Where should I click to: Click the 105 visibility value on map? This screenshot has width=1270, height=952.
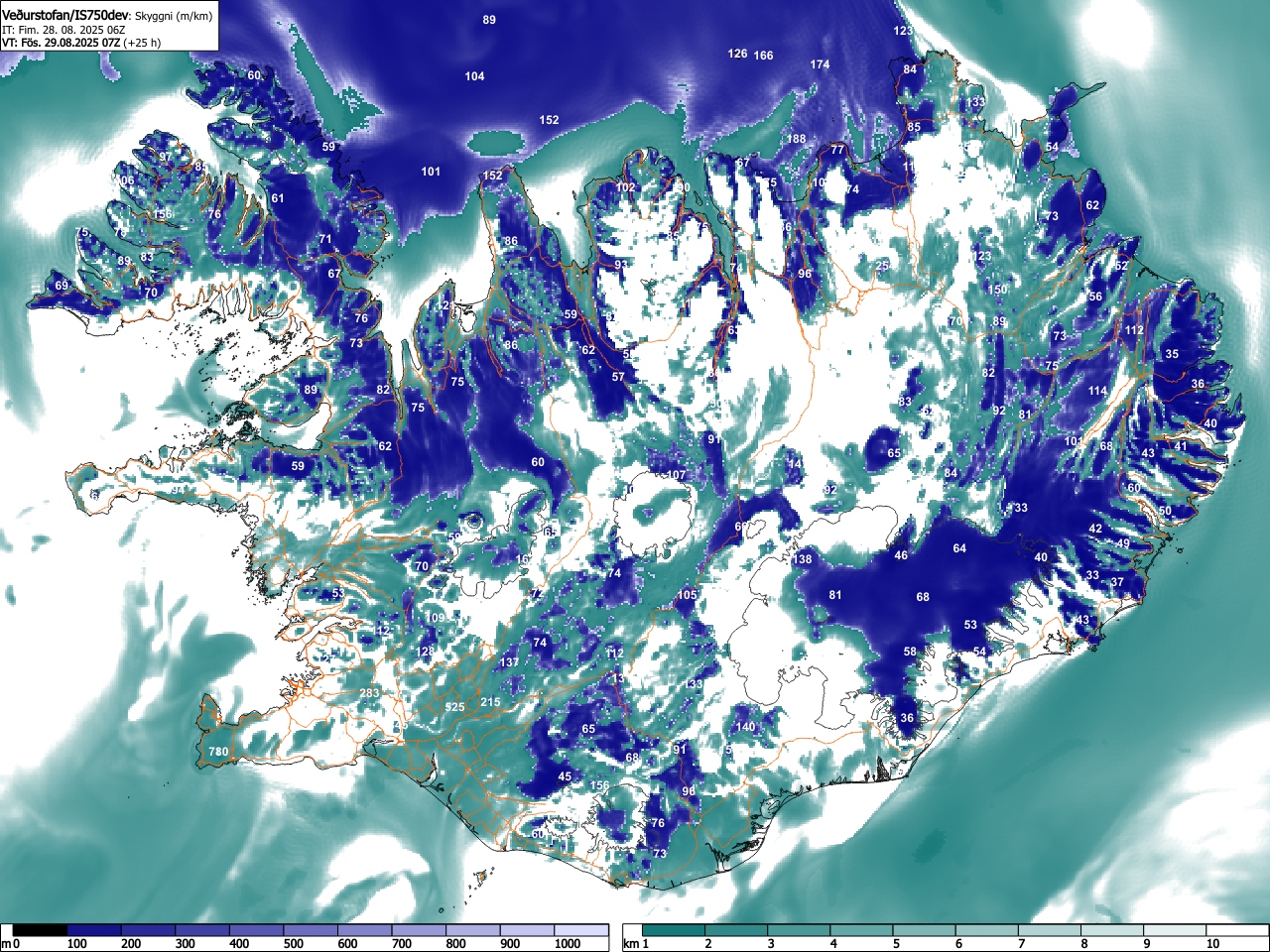tap(687, 595)
